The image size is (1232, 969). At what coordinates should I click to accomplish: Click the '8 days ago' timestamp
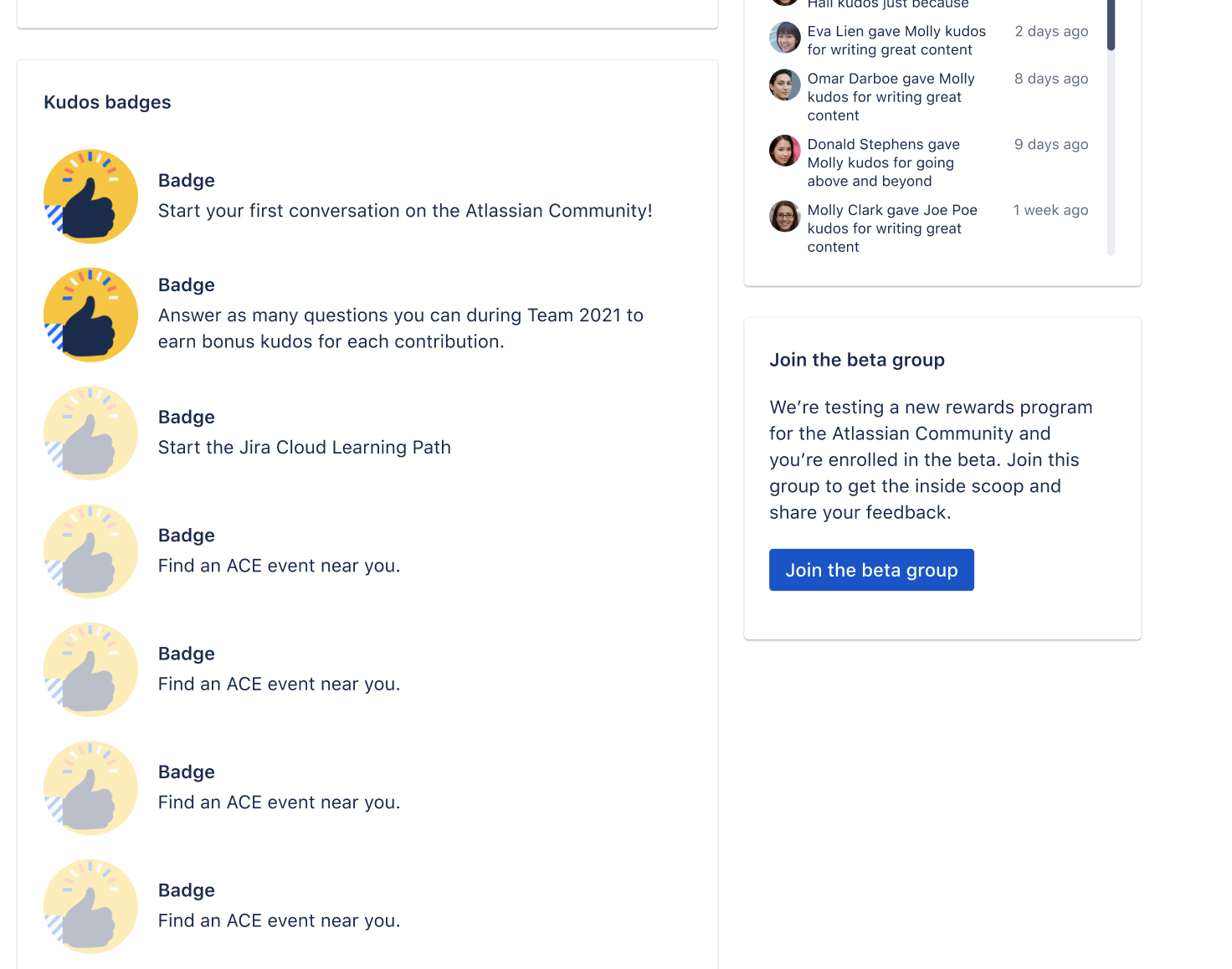1051,79
